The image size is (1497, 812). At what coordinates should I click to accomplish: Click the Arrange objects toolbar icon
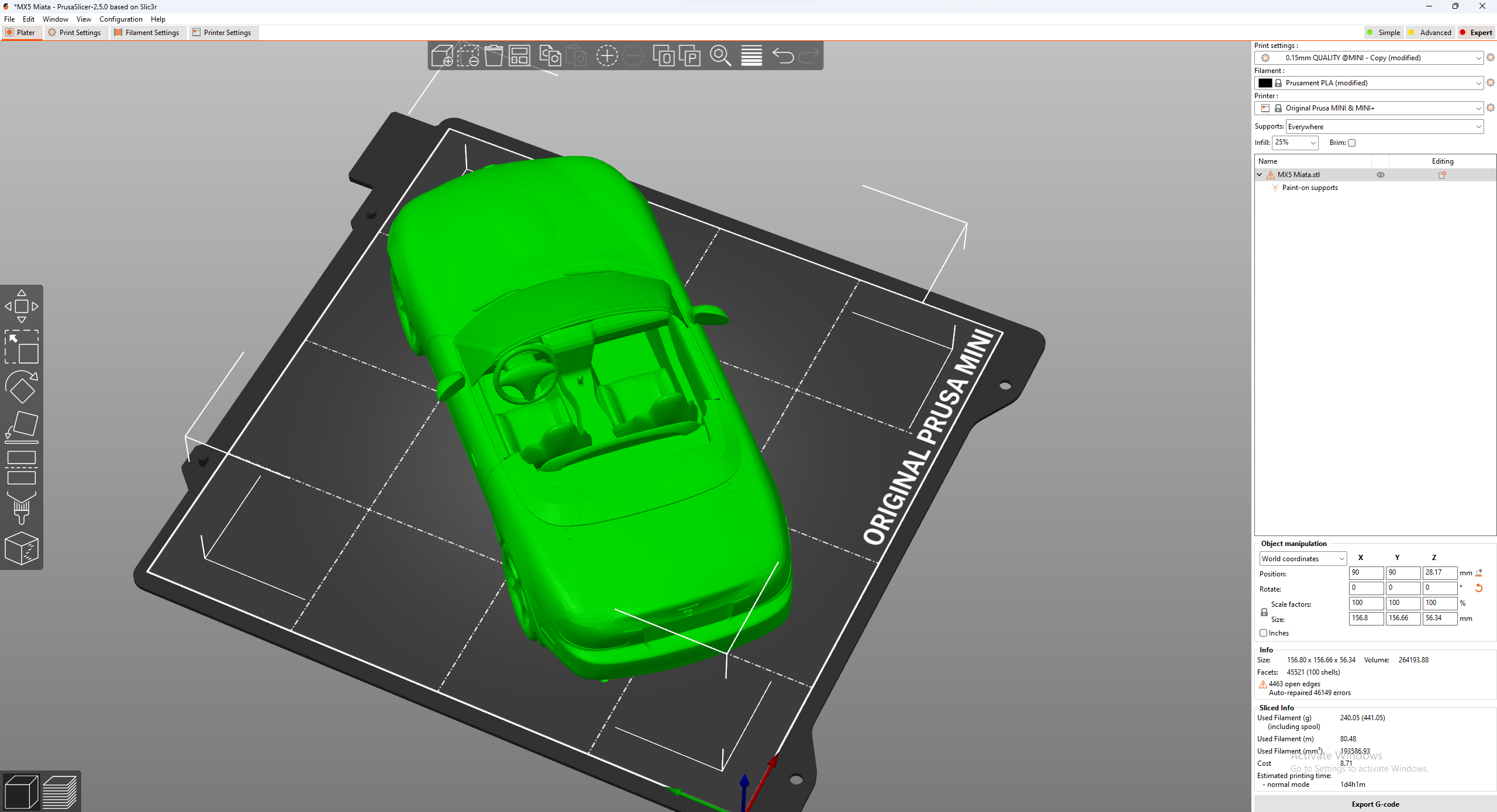519,56
